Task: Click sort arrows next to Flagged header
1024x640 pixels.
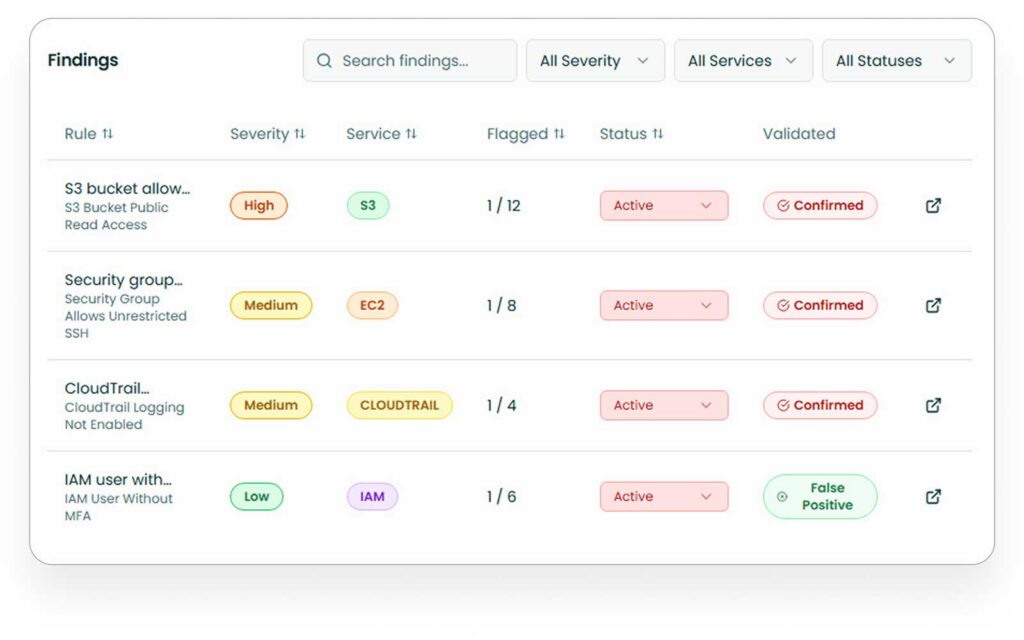Action: [558, 132]
